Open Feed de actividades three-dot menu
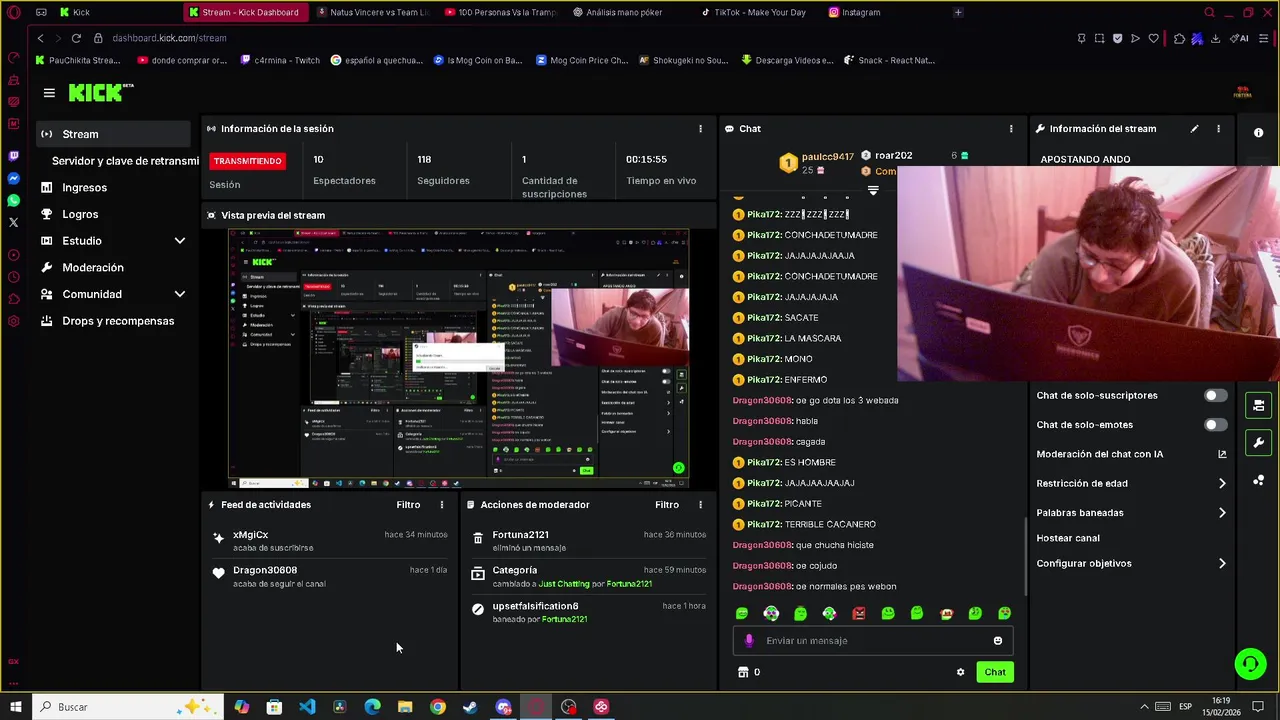This screenshot has height=720, width=1280. [441, 505]
